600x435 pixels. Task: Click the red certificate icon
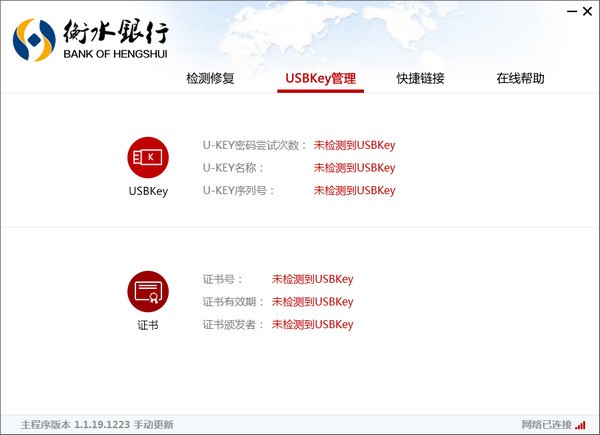[x=148, y=292]
